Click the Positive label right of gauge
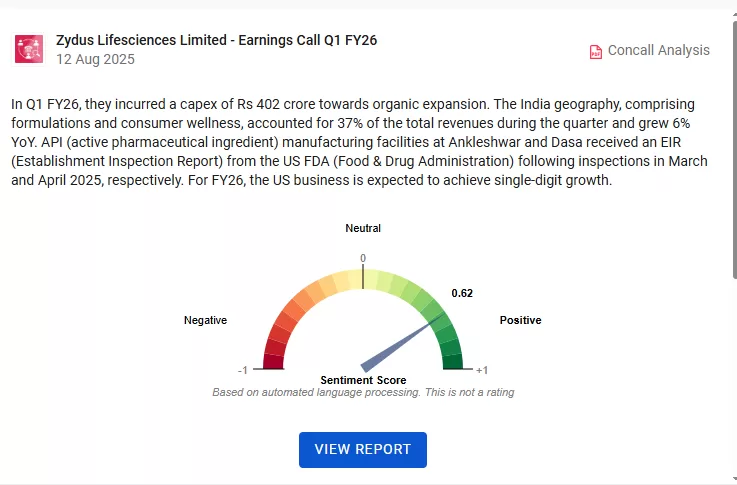The width and height of the screenshot is (737, 485). (520, 320)
